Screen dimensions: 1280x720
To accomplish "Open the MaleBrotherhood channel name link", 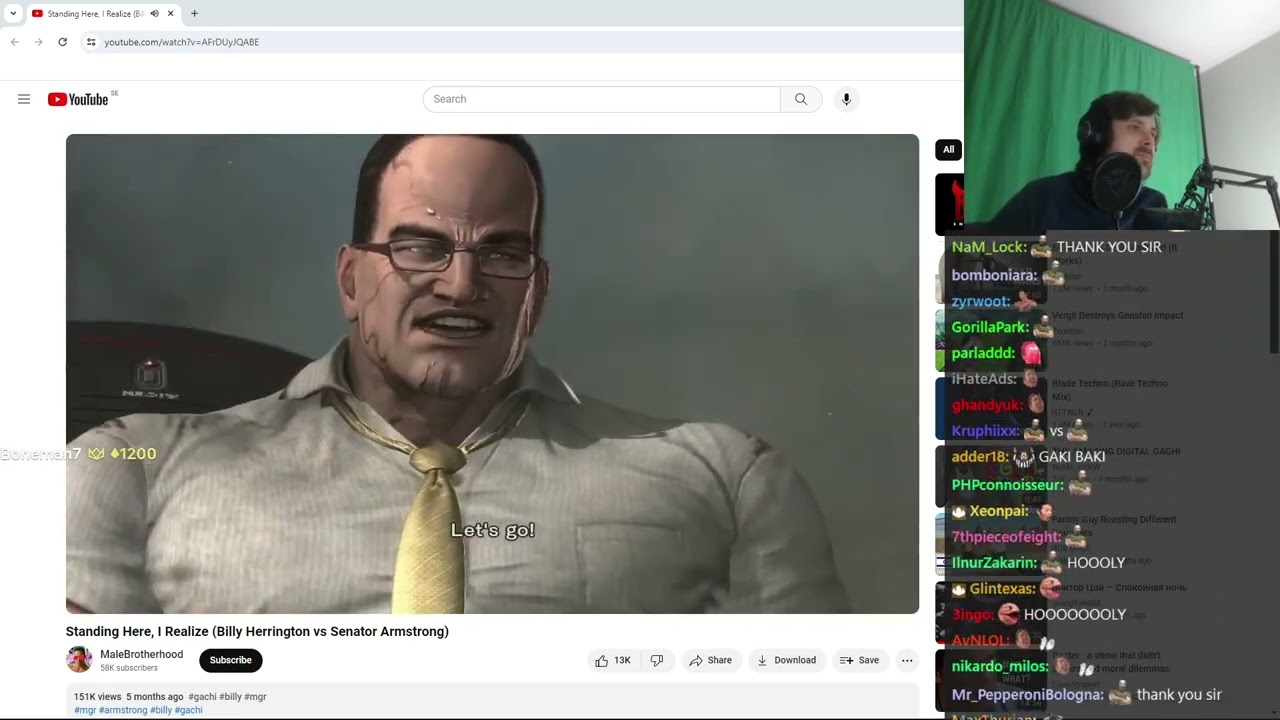I will click(x=141, y=654).
